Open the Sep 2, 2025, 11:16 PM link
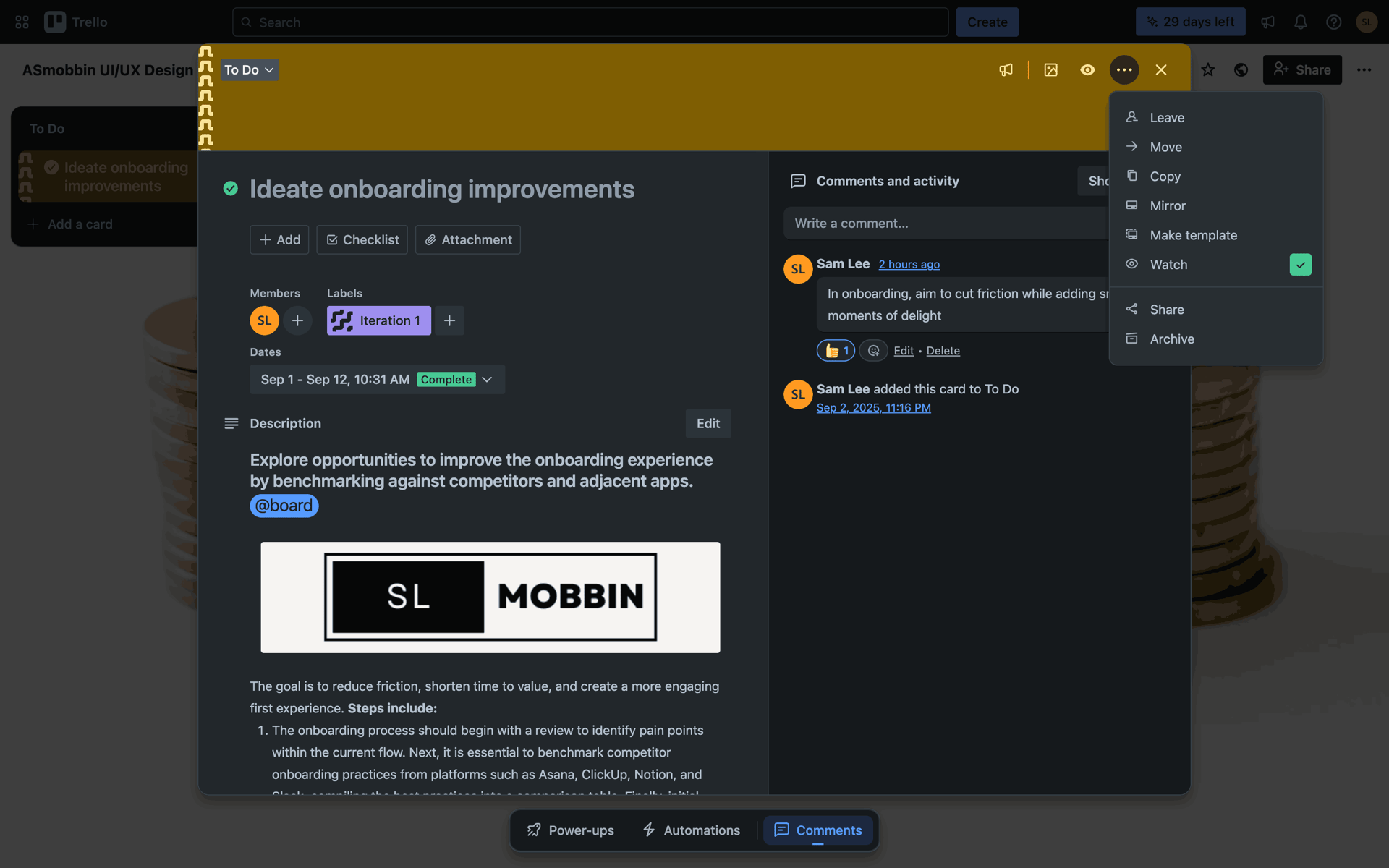This screenshot has width=1389, height=868. 874,408
